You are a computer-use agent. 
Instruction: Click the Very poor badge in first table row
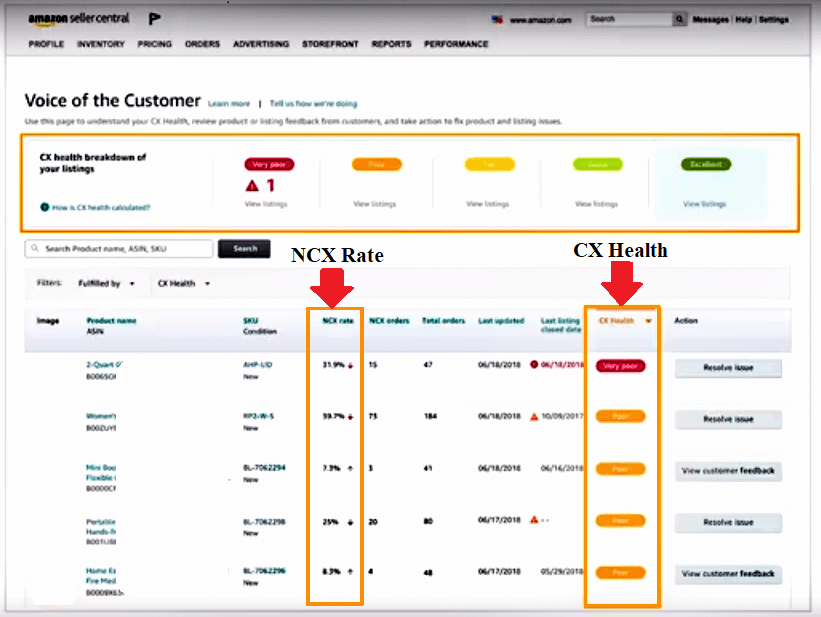point(621,367)
